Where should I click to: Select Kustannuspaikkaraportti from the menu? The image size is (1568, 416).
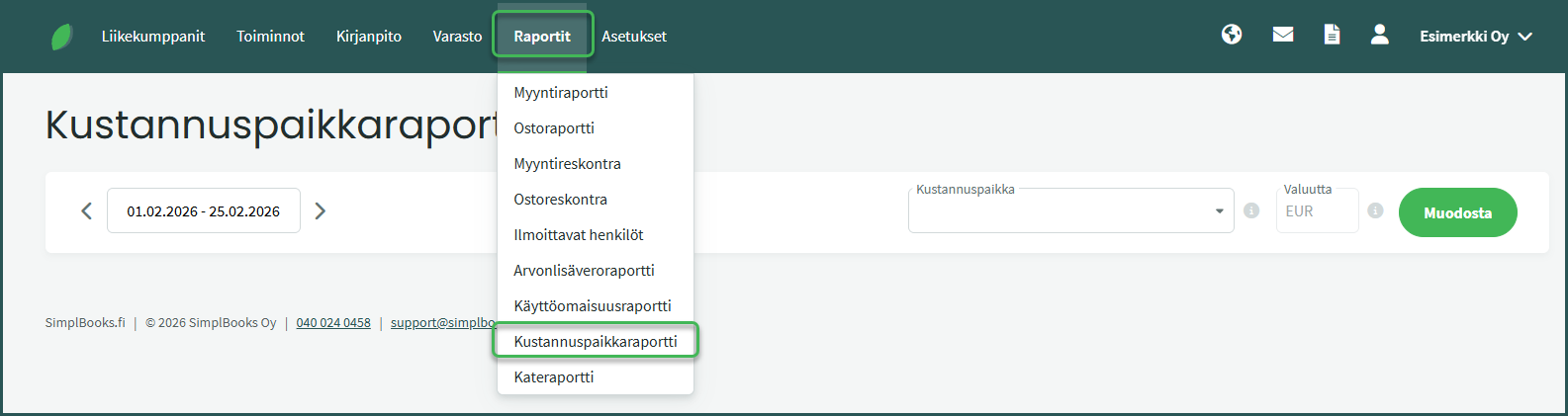596,341
